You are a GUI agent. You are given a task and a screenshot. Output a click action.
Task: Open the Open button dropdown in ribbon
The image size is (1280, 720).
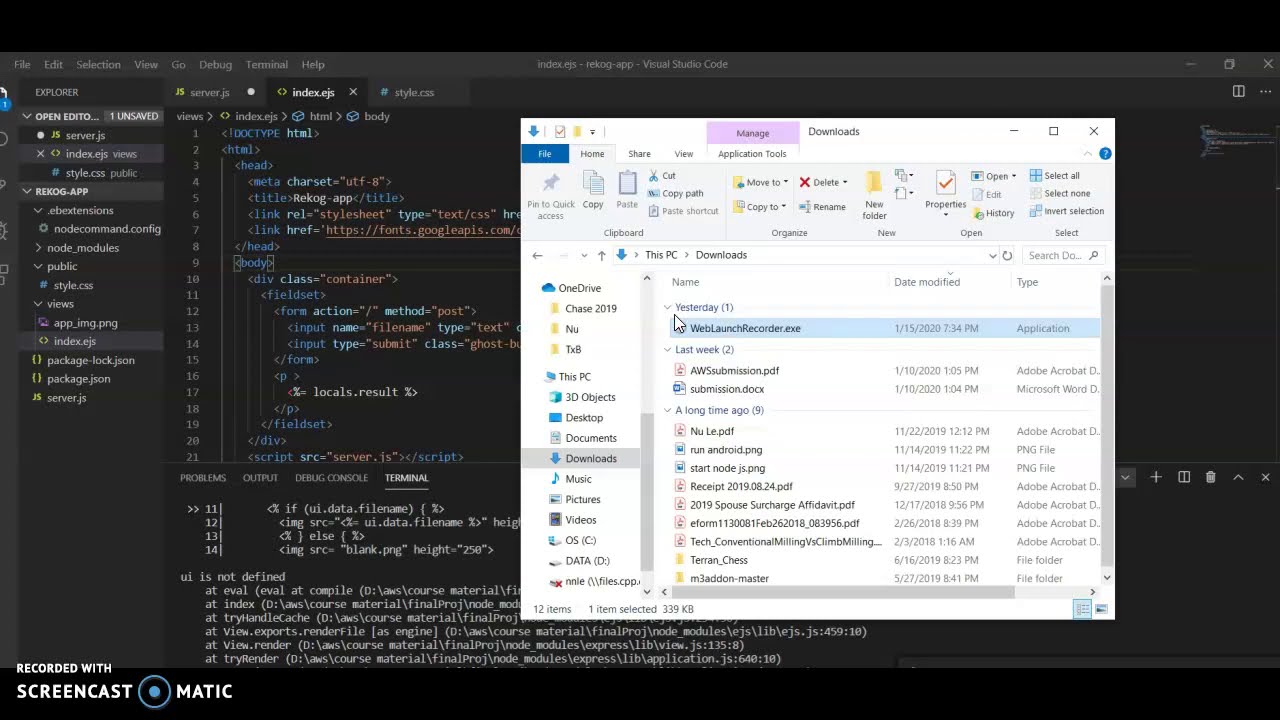coord(1013,176)
